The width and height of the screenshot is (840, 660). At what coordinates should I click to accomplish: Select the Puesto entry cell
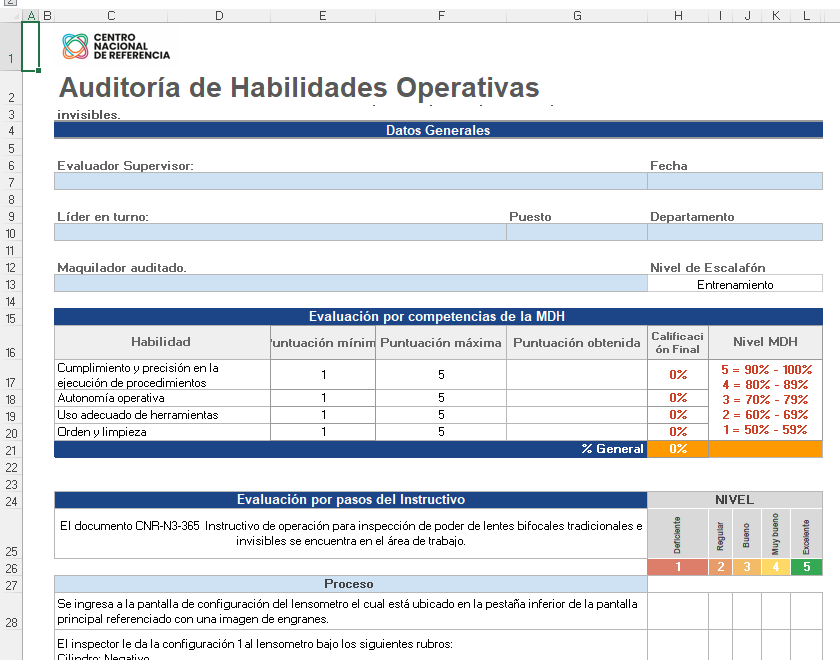[577, 231]
